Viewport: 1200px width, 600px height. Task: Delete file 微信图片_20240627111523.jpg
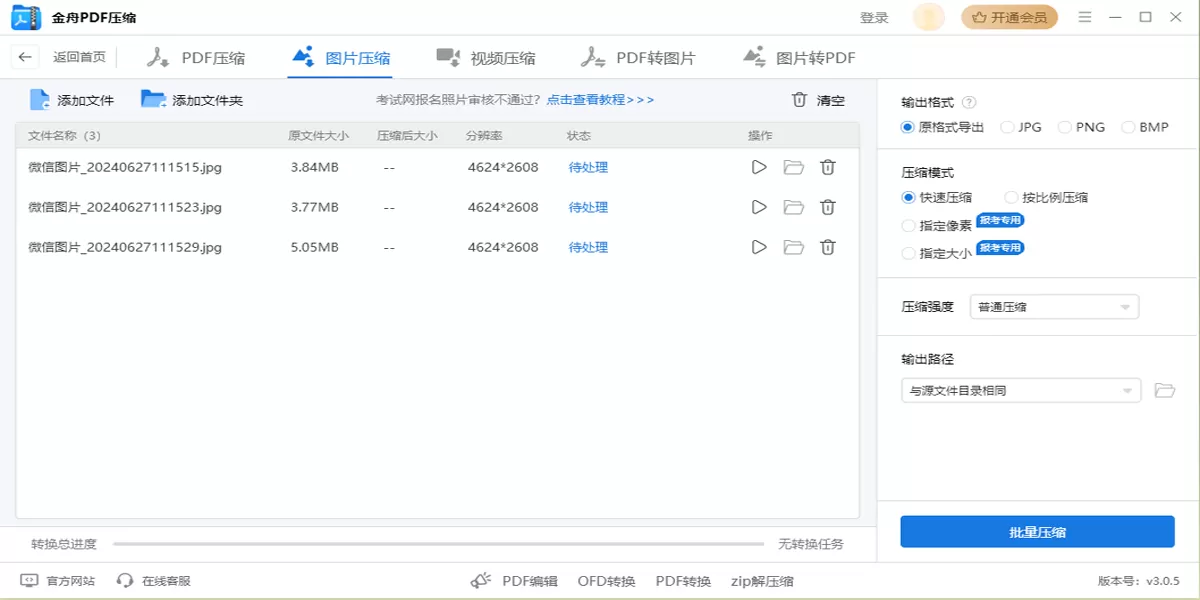[x=828, y=207]
